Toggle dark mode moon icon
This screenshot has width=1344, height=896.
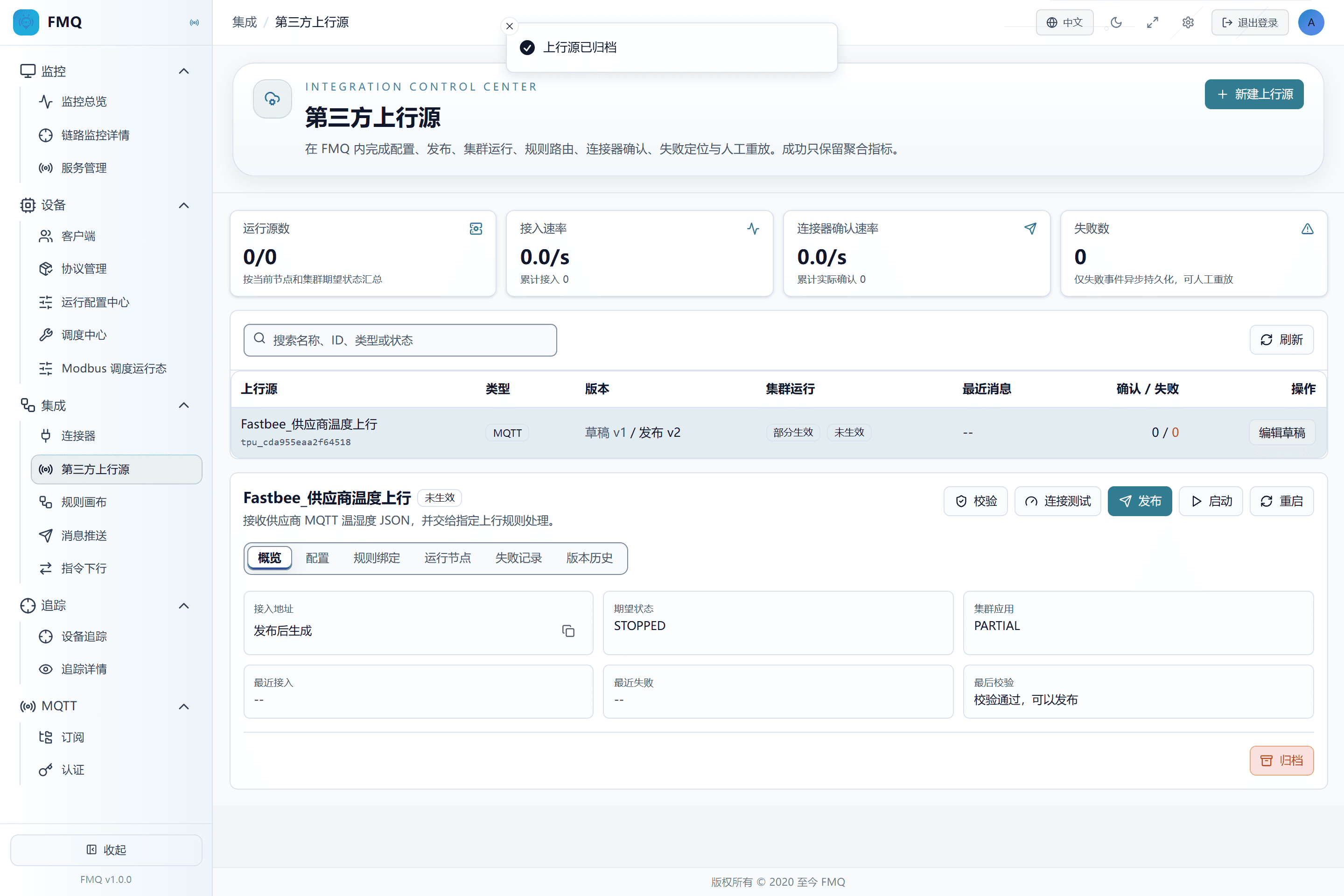1115,22
